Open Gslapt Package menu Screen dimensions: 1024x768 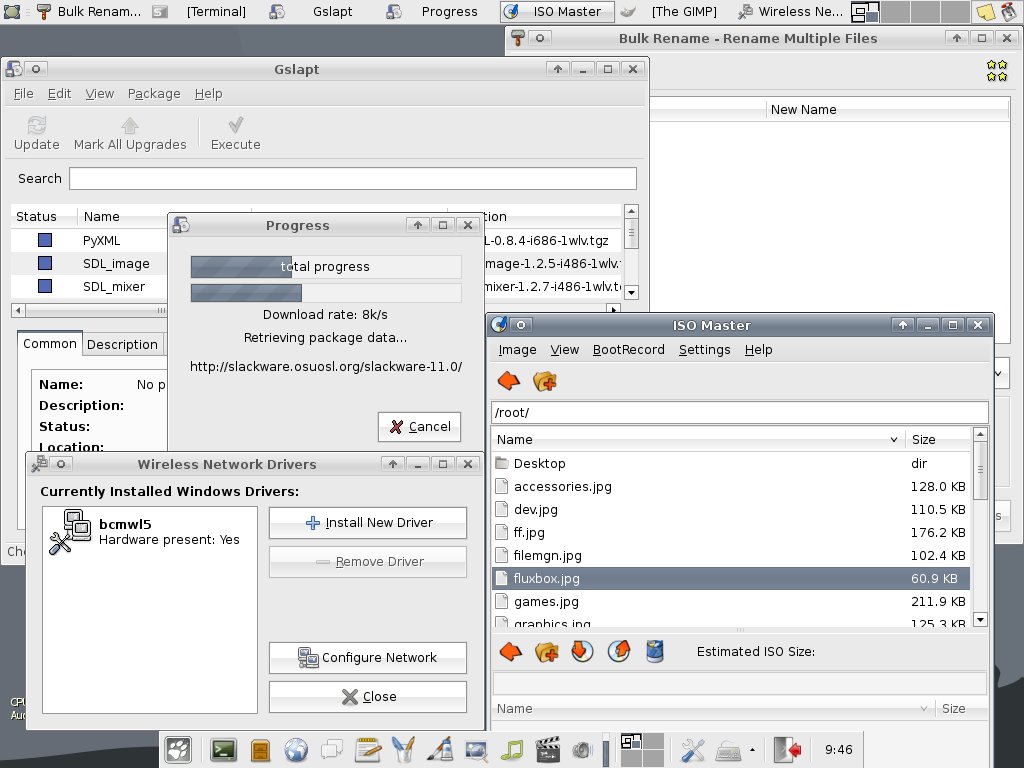click(x=154, y=93)
